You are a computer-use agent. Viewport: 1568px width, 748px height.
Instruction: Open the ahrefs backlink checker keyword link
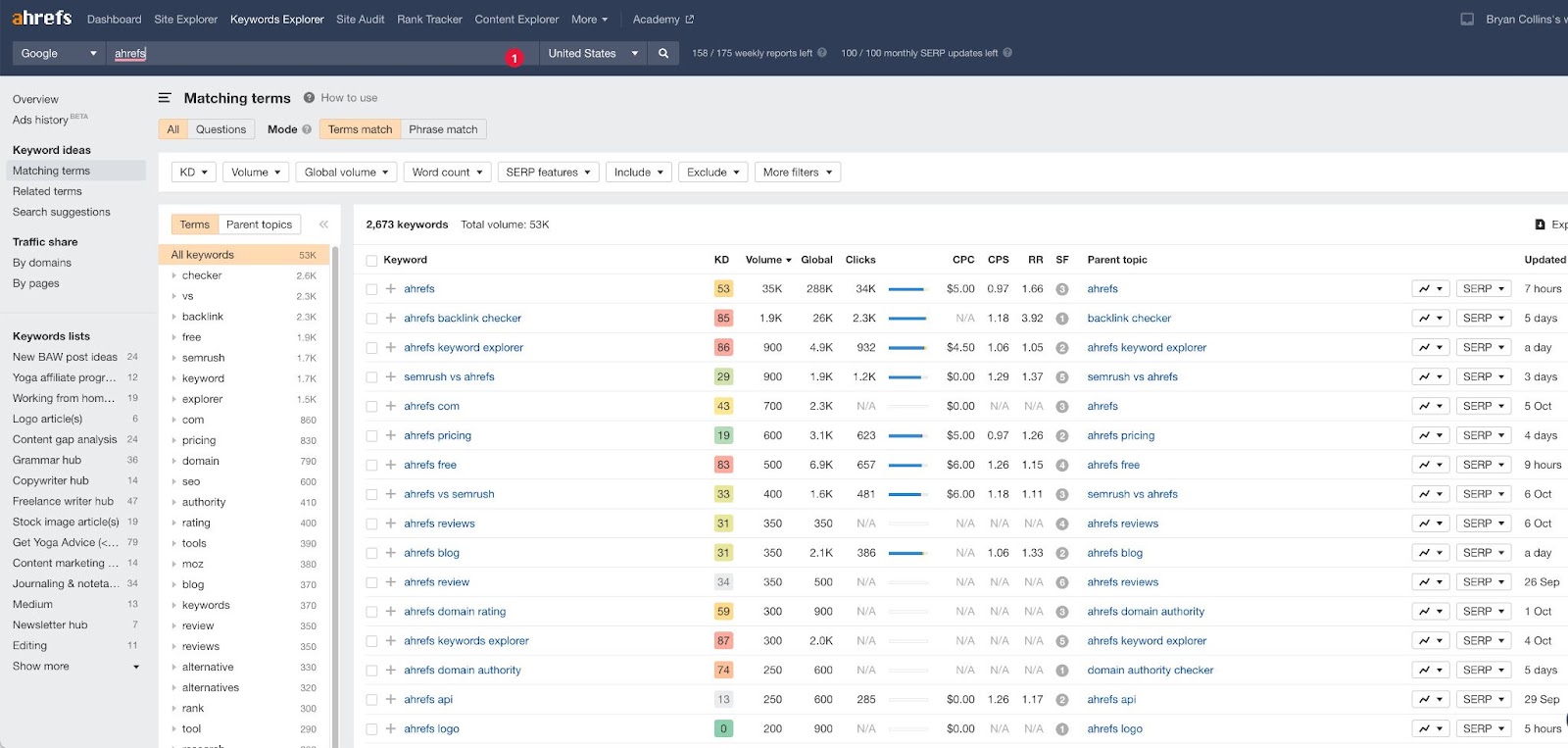pos(463,319)
